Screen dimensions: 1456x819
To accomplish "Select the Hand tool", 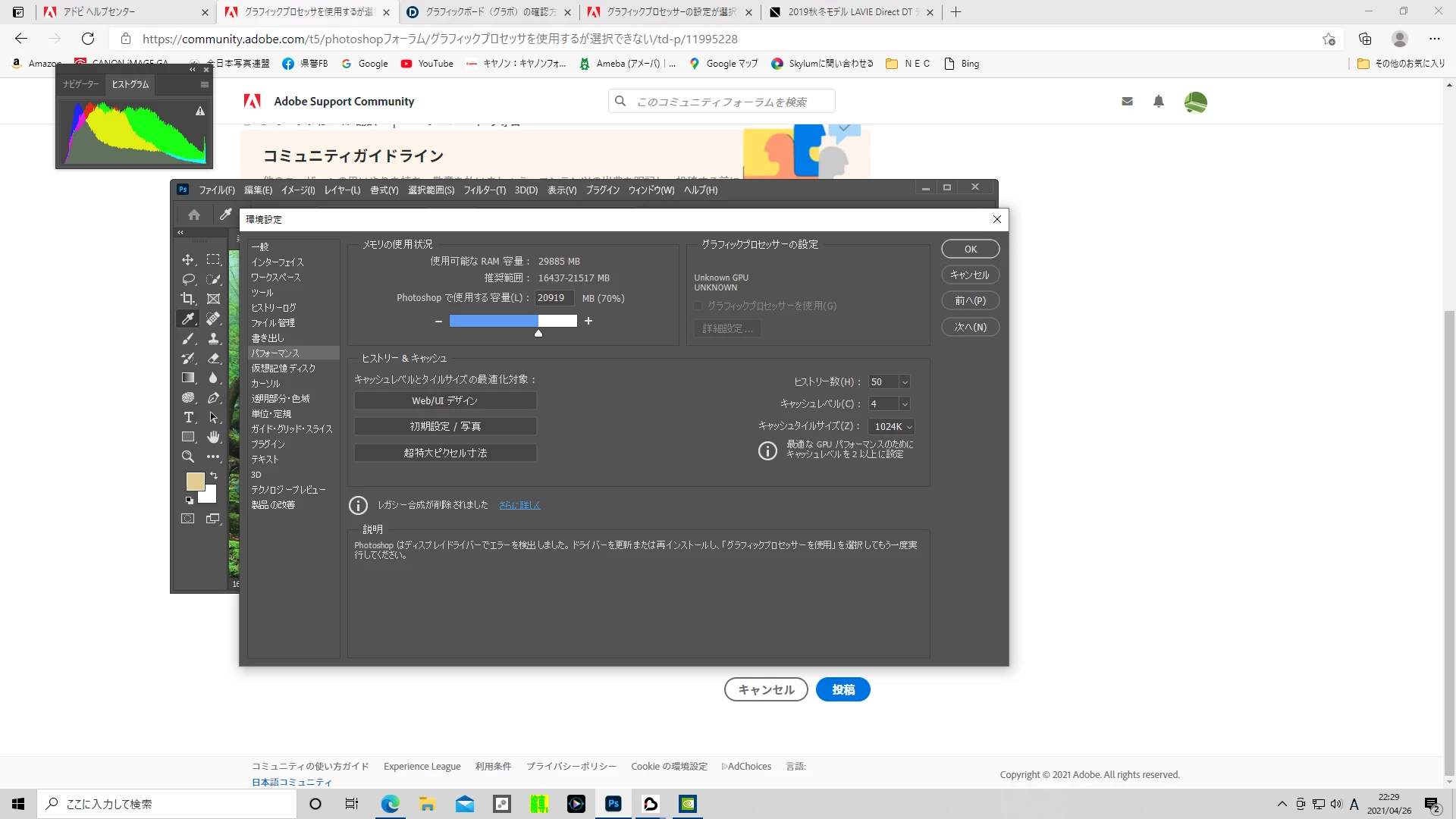I will pos(214,437).
